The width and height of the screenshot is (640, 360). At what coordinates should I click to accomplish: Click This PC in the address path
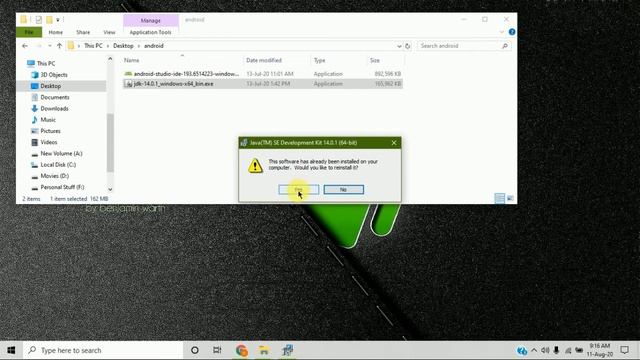tap(93, 46)
